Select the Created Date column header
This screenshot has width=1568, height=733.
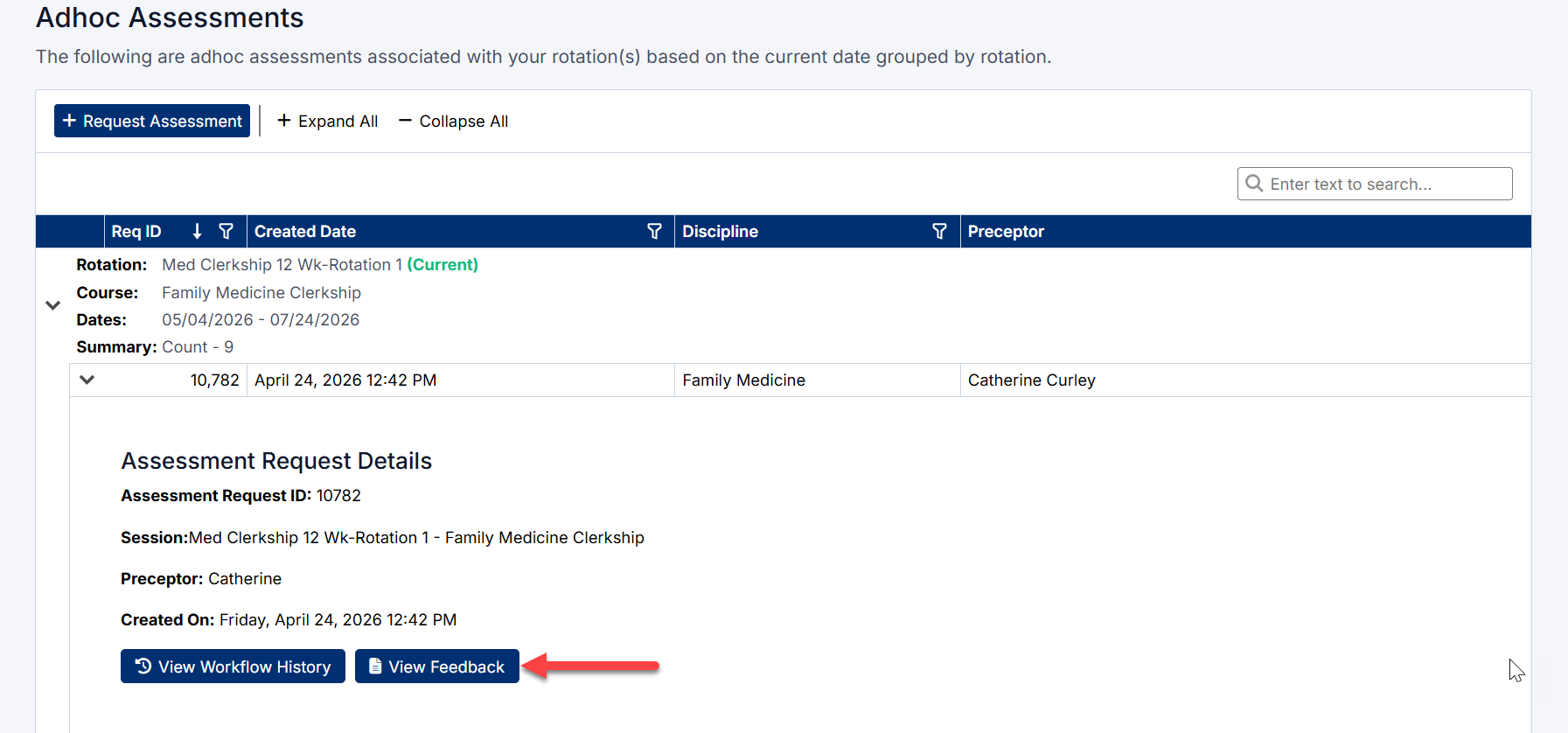click(x=305, y=231)
